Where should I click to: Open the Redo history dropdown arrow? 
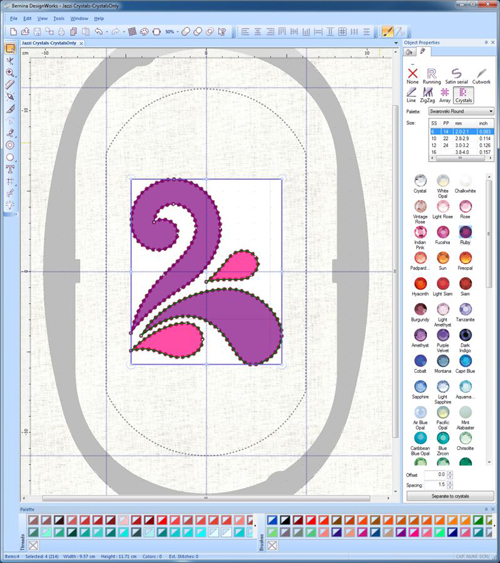[124, 32]
